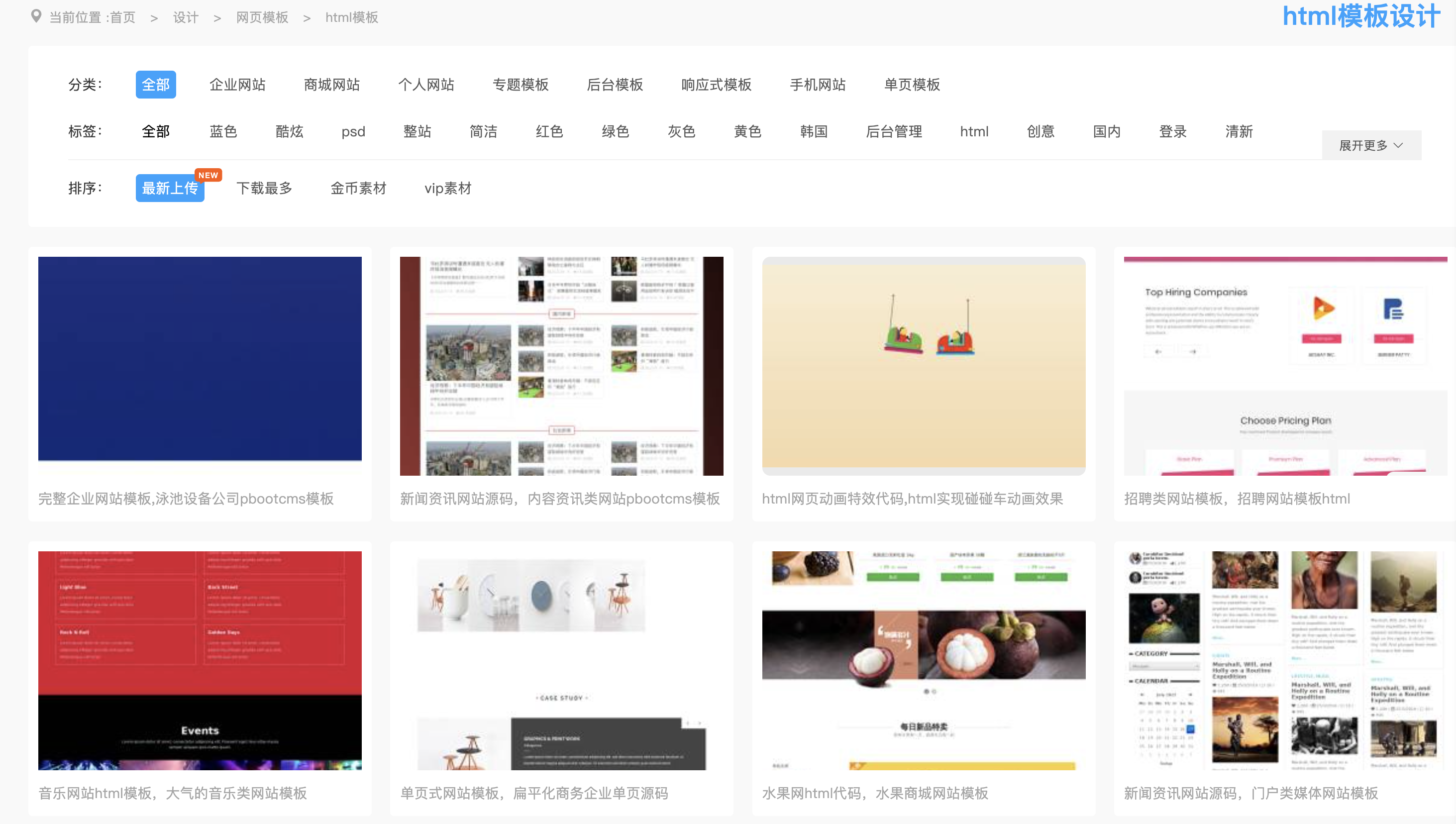Filter by the psd tag
The width and height of the screenshot is (1456, 824).
pos(353,131)
